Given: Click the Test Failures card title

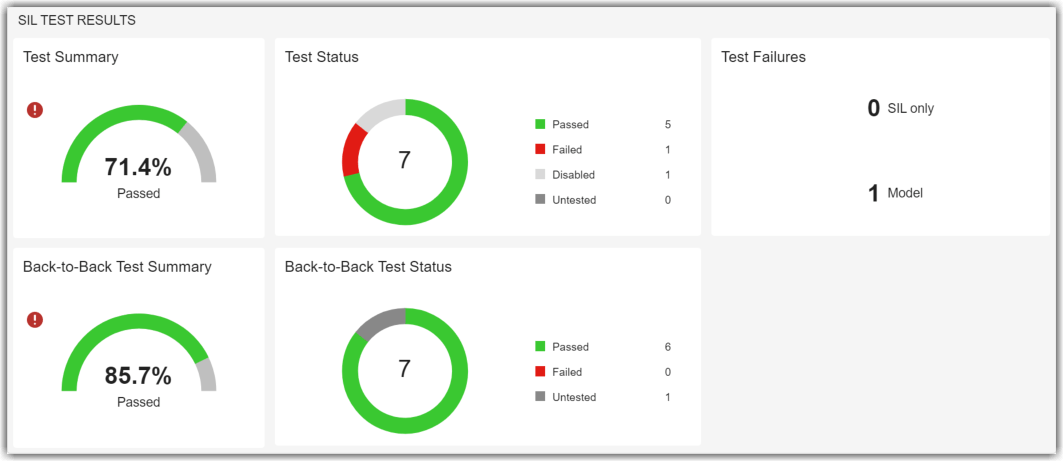Looking at the screenshot, I should tap(763, 57).
